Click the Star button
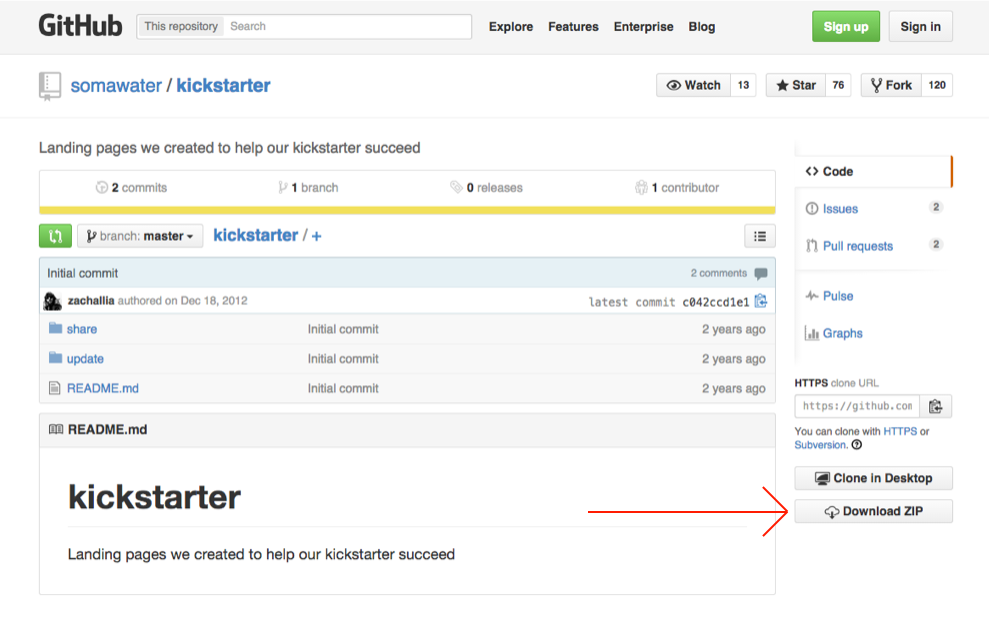This screenshot has height=638, width=989. 795,85
